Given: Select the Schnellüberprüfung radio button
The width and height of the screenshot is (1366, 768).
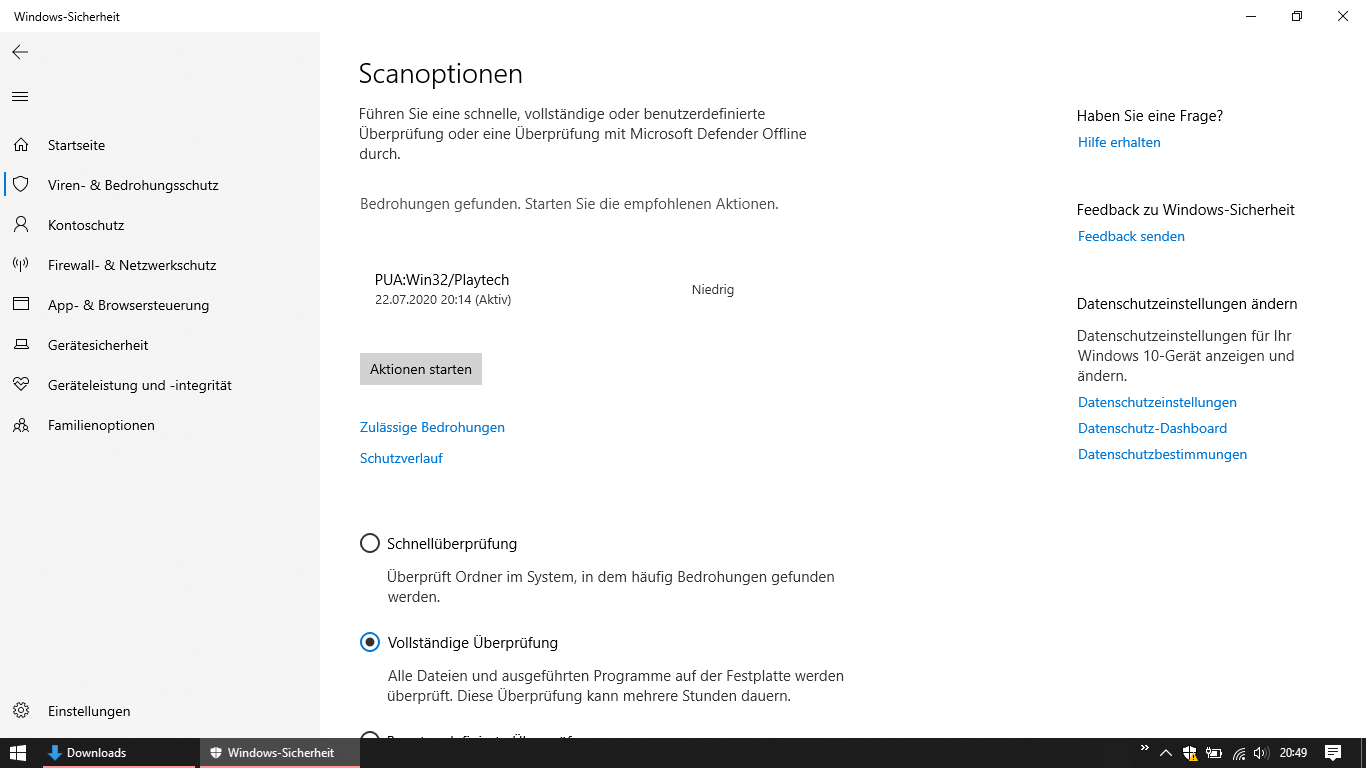Looking at the screenshot, I should coord(370,544).
